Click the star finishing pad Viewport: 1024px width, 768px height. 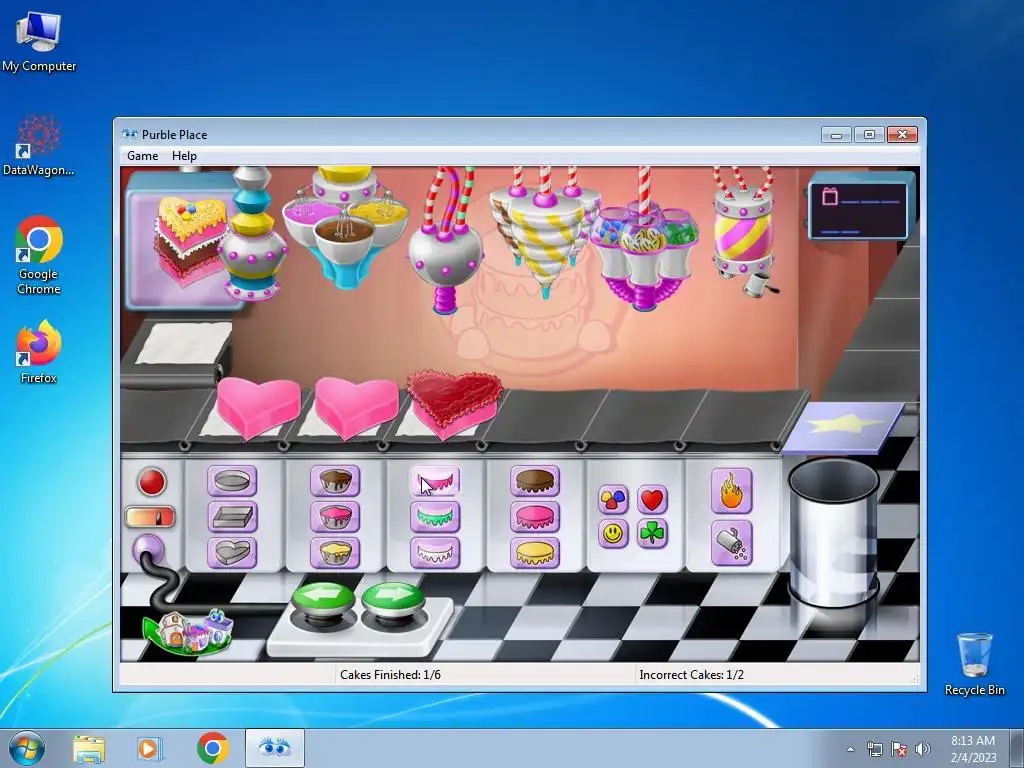pyautogui.click(x=843, y=426)
